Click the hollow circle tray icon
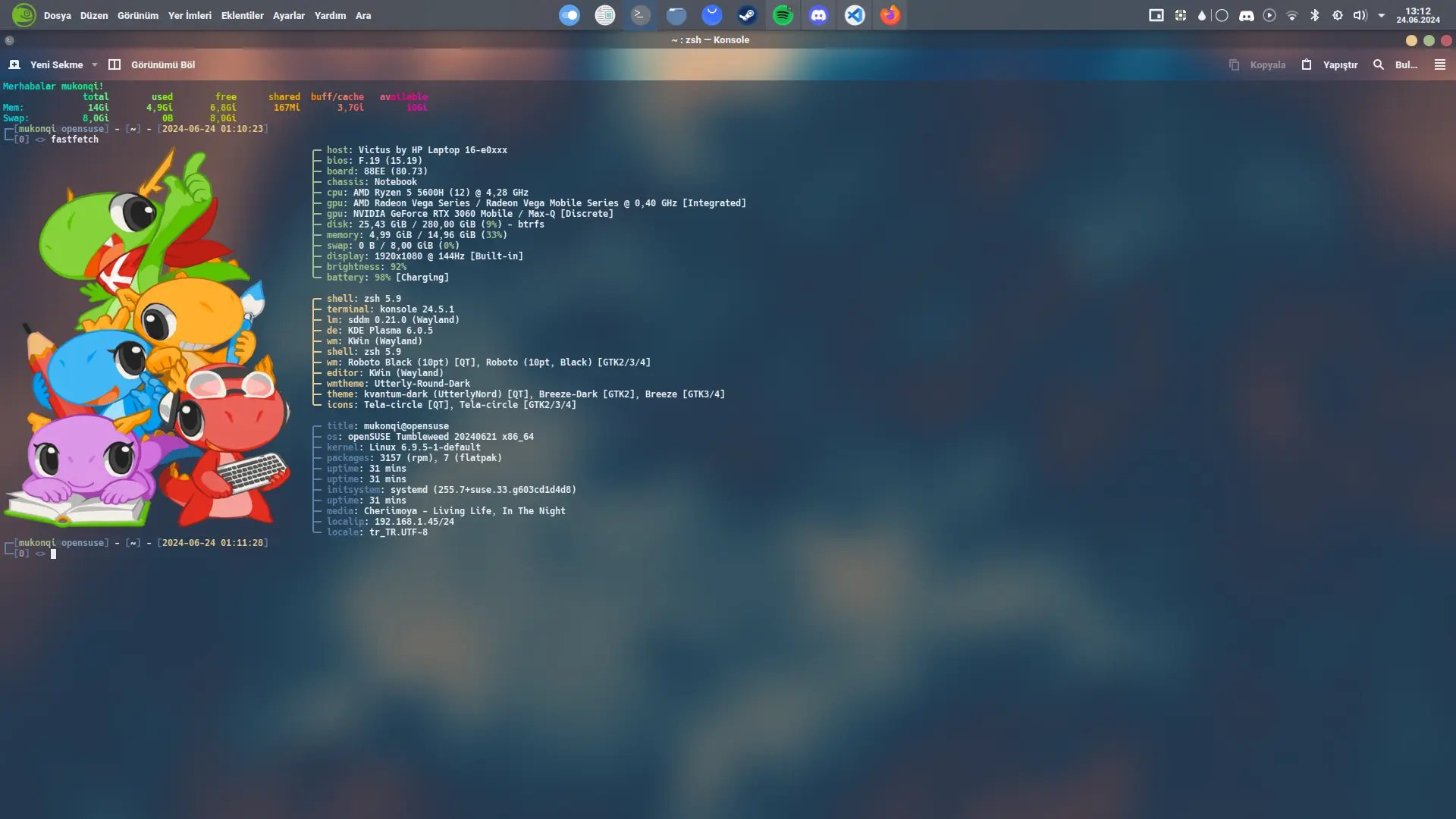This screenshot has width=1456, height=819. tap(1222, 15)
